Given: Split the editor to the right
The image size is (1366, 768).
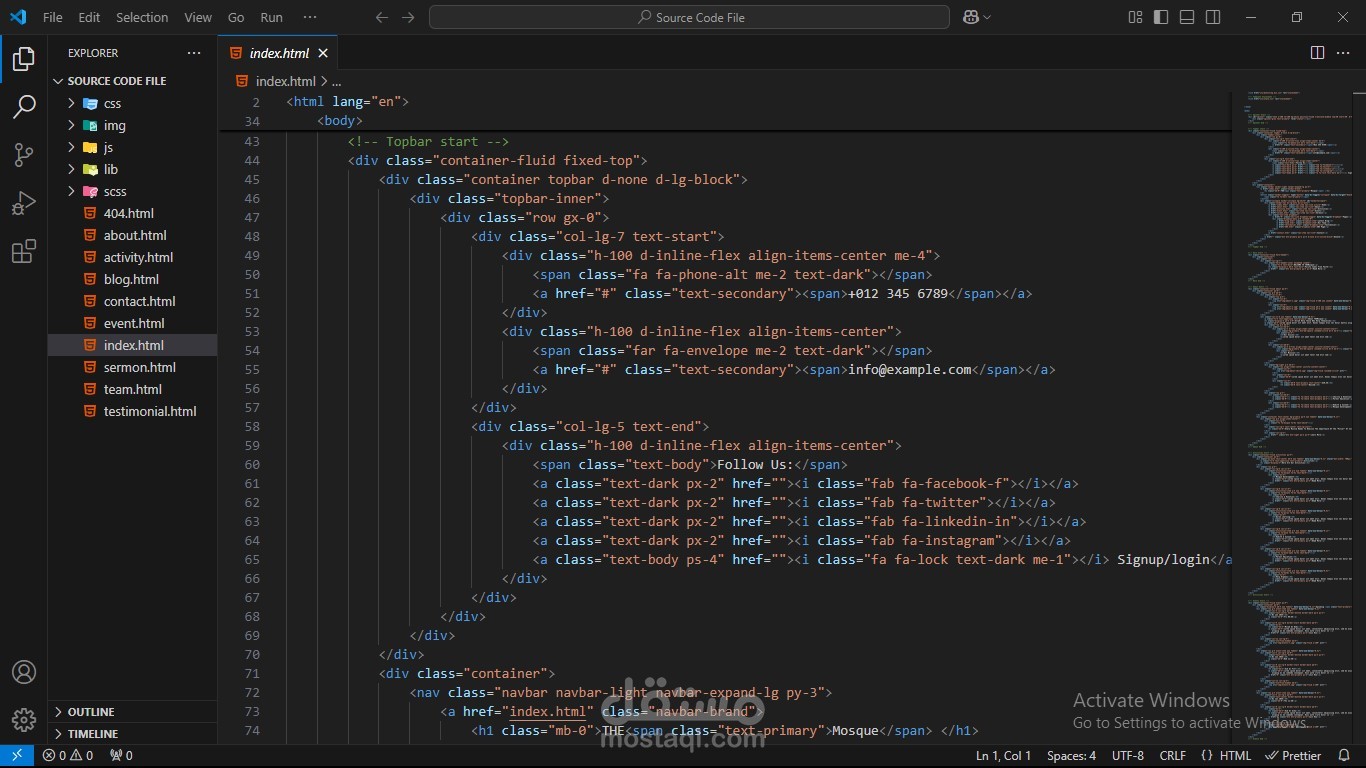Looking at the screenshot, I should [x=1317, y=53].
